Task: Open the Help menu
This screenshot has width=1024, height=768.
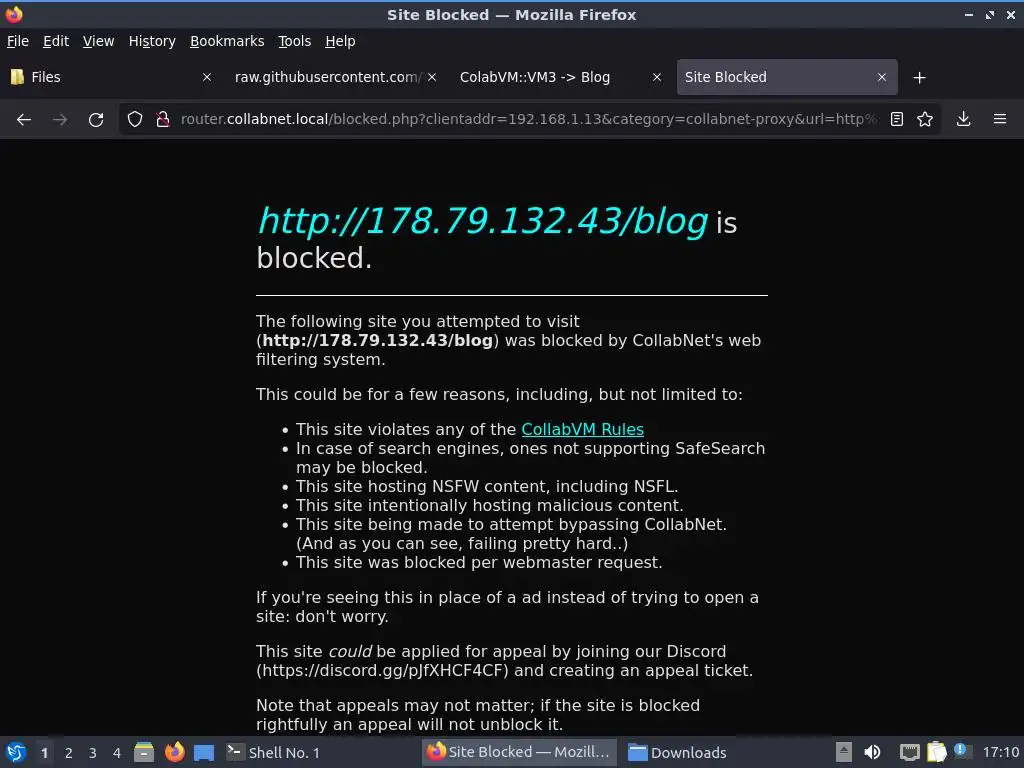Action: pyautogui.click(x=340, y=41)
